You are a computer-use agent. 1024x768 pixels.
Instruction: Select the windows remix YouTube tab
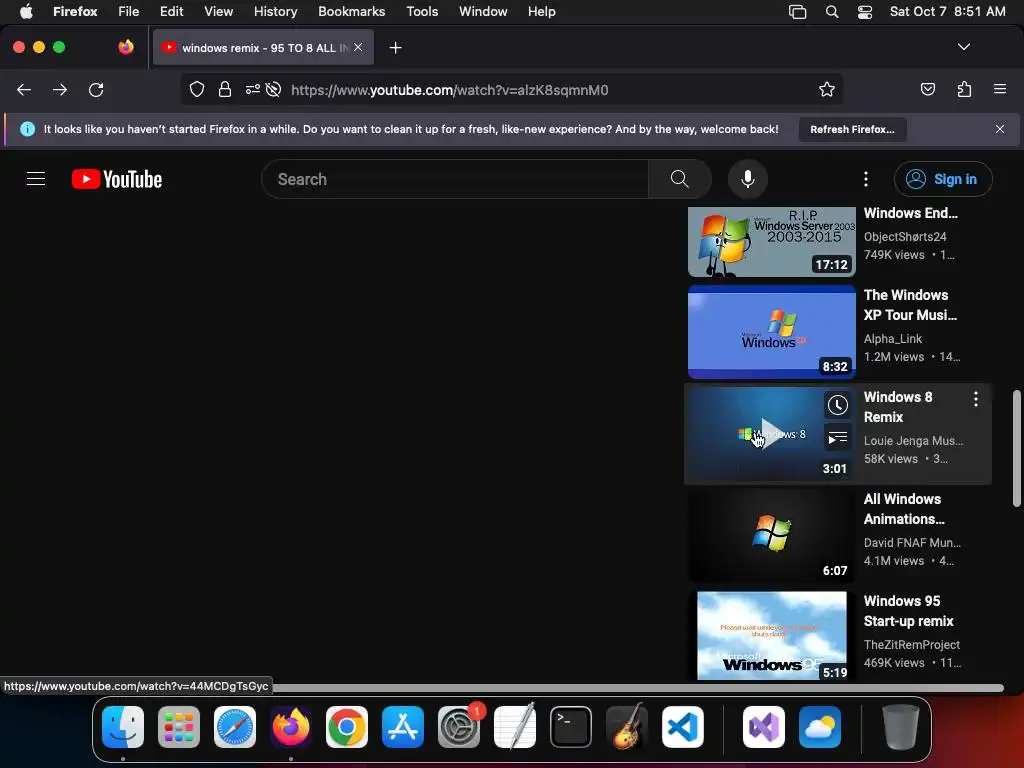coord(263,47)
